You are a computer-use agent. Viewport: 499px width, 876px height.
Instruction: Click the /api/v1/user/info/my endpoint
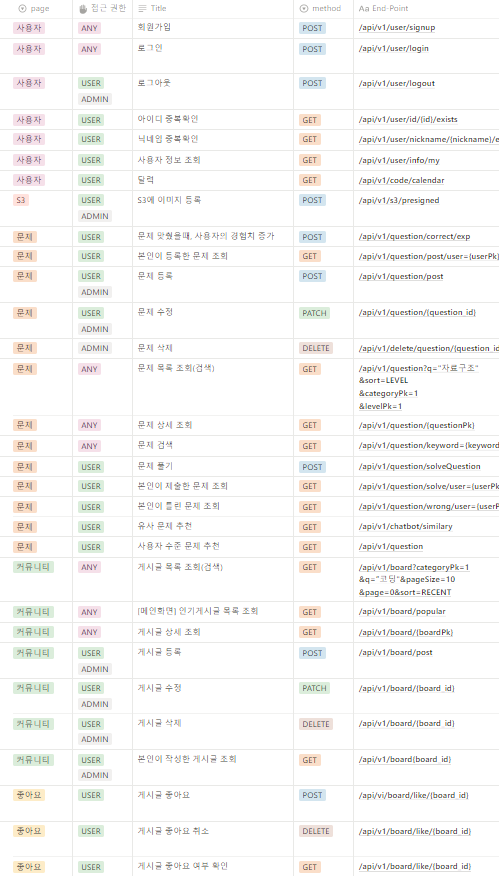(399, 160)
